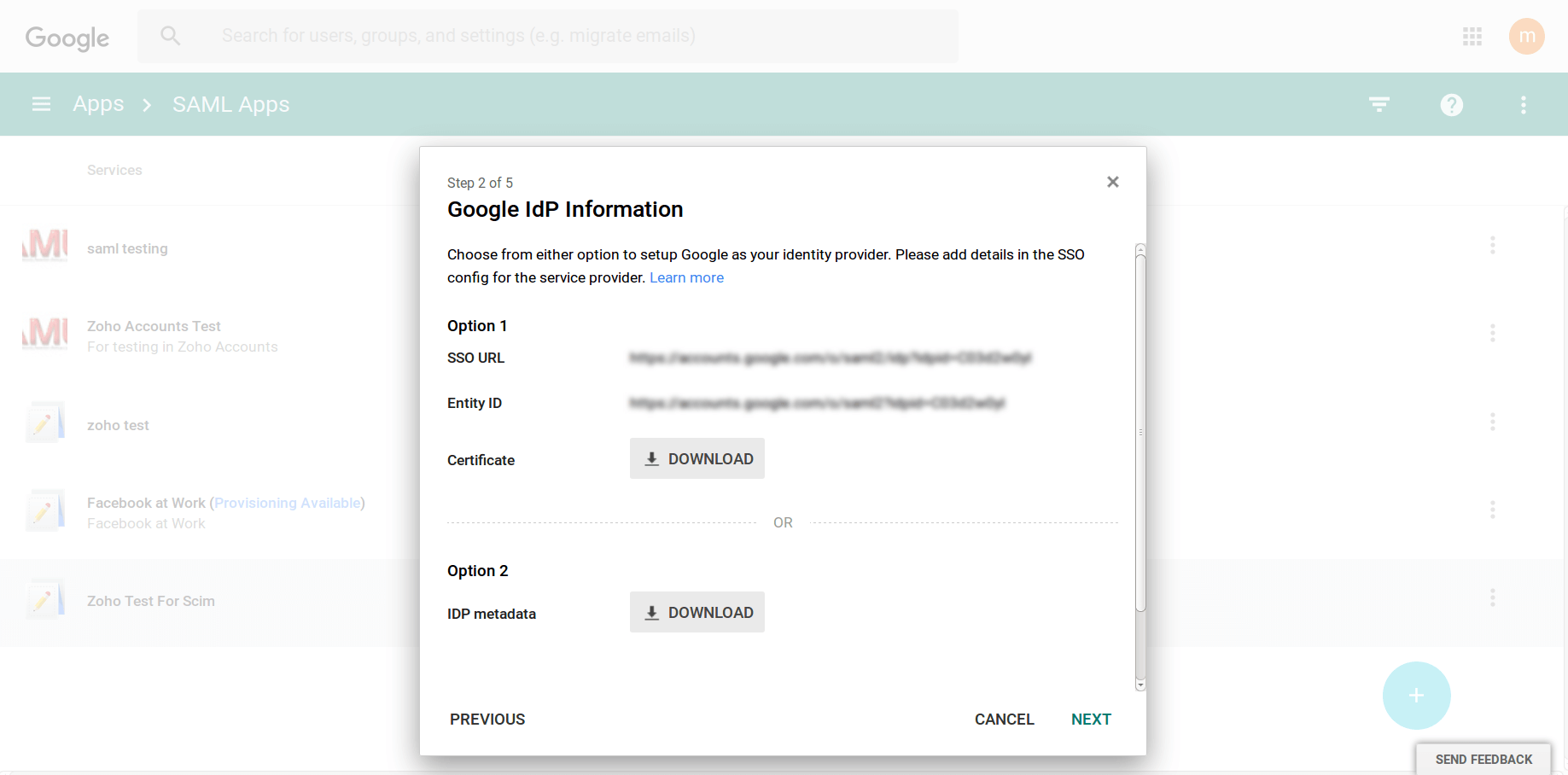Open the Google apps grid launcher
Screen dimensions: 1568x775
(x=1472, y=36)
